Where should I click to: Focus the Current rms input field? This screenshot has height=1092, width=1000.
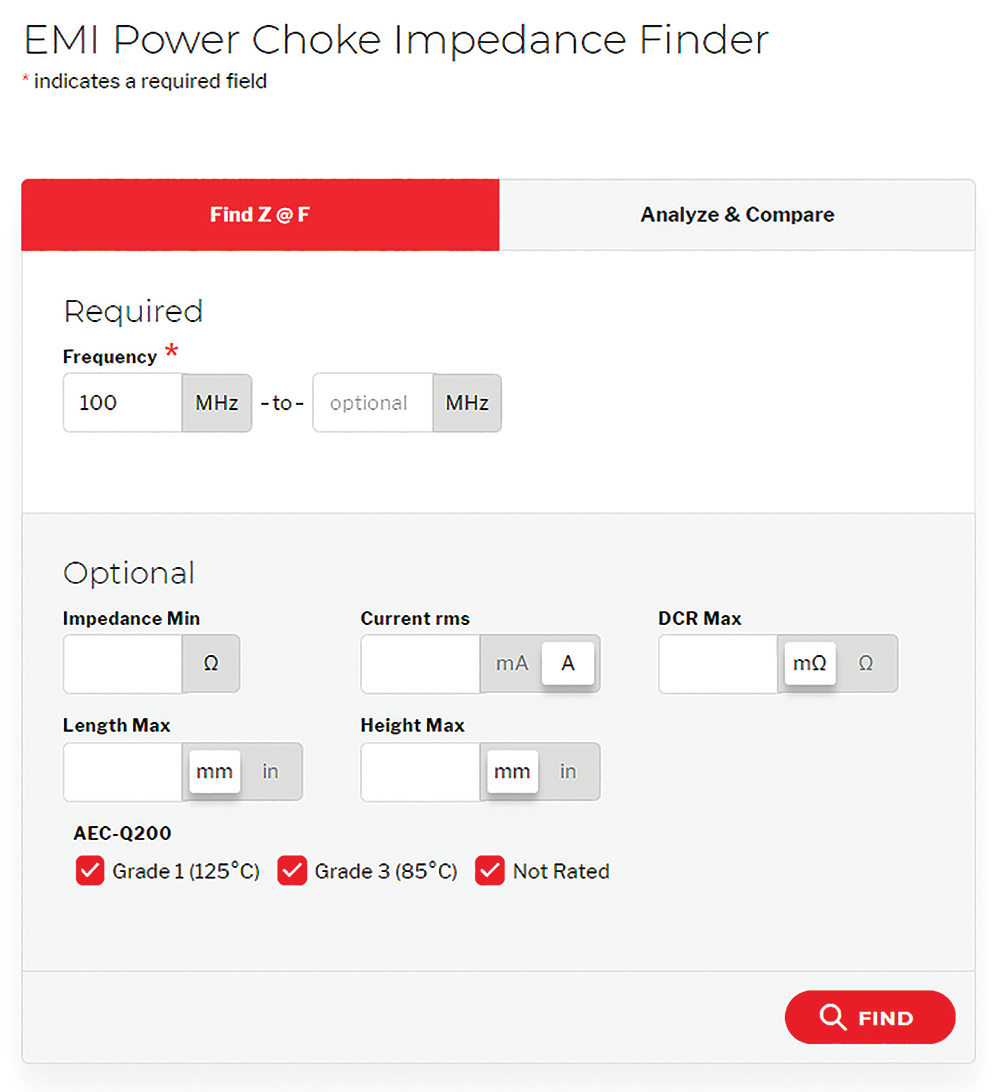pos(421,663)
